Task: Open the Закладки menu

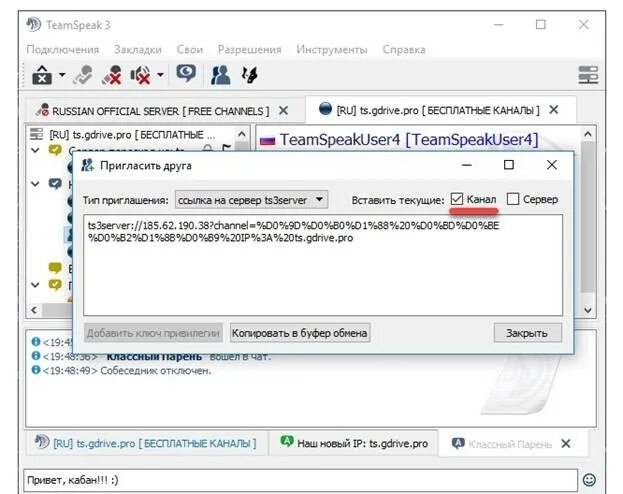Action: 138,50
